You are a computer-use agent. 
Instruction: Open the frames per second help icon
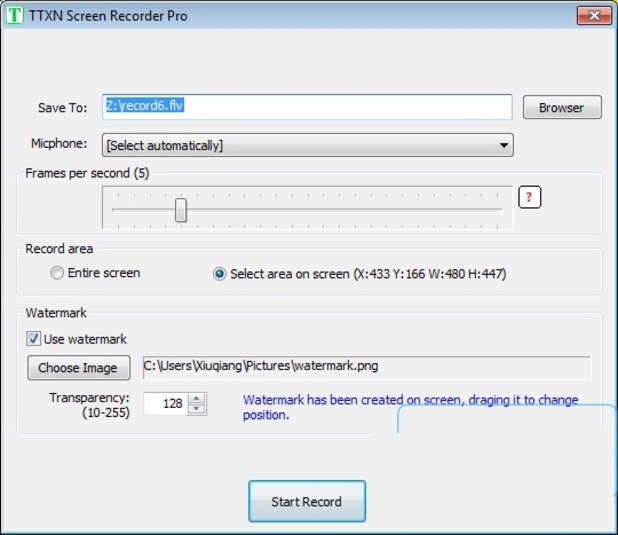pos(529,197)
